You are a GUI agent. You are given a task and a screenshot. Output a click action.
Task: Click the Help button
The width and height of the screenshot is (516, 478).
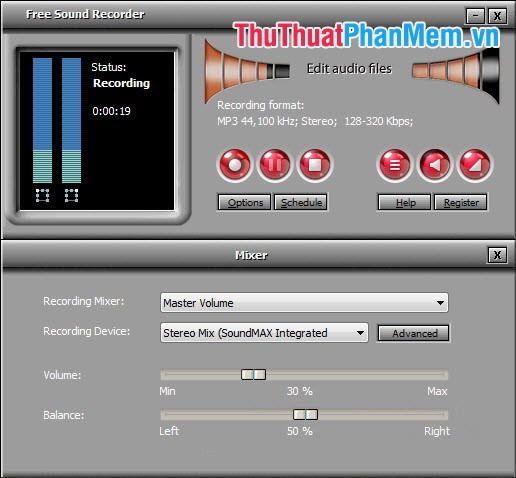[x=404, y=202]
